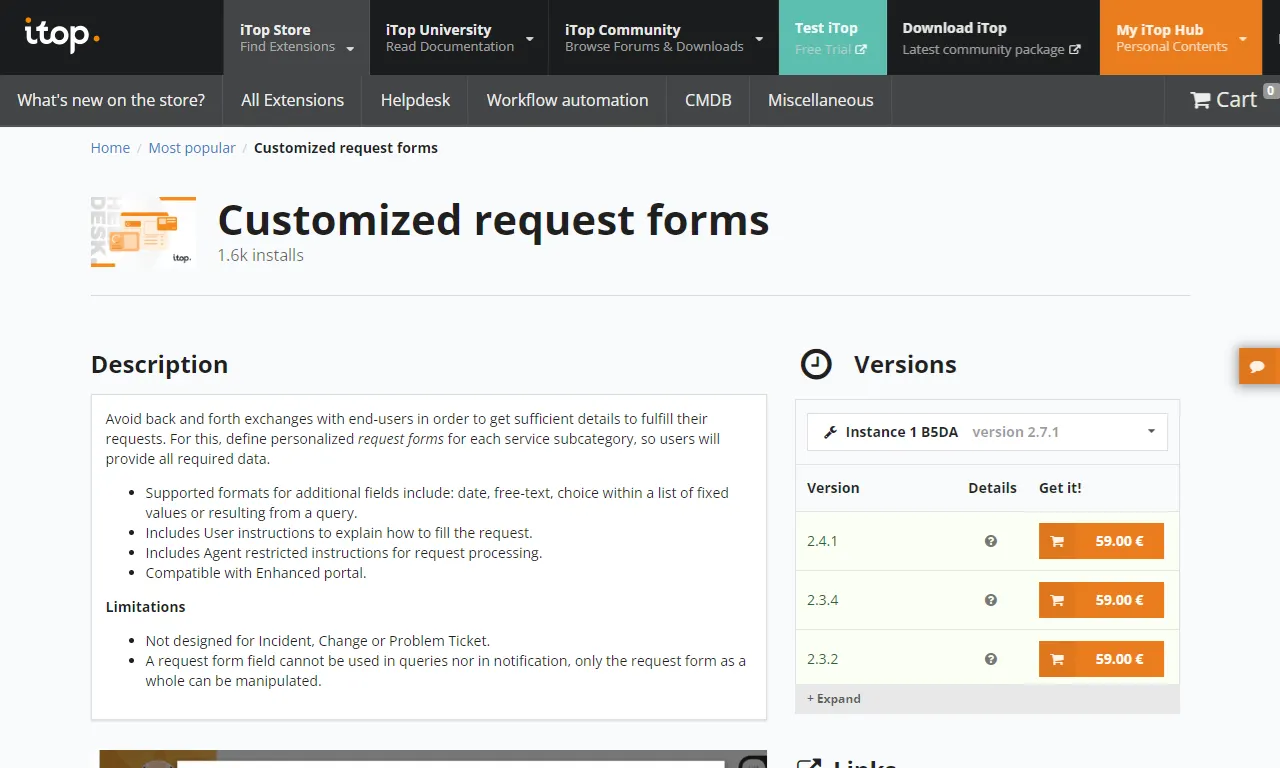
Task: Open the orange chat bubble widget
Action: 1258,366
